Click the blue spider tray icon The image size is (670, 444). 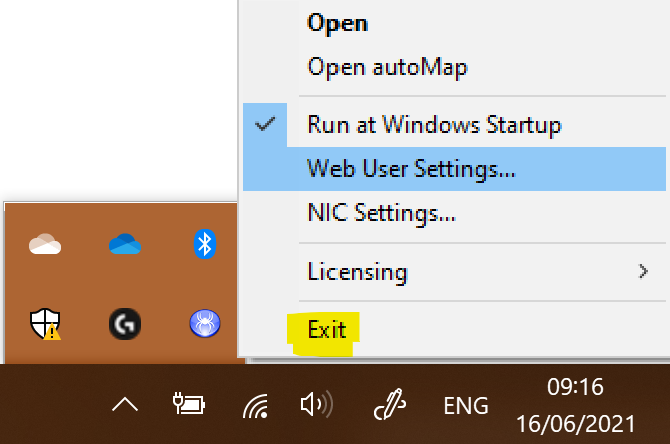(205, 323)
